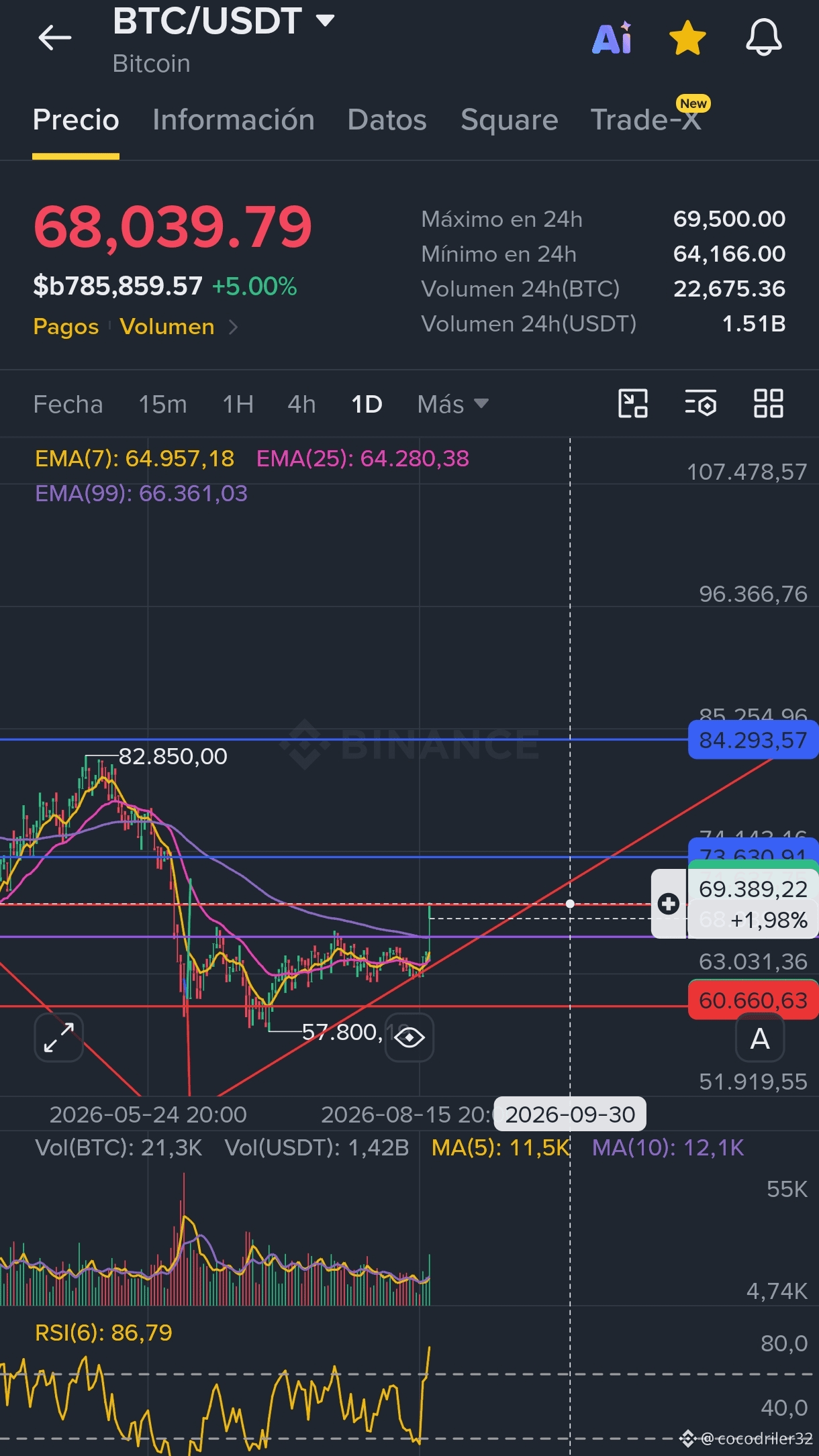Open price alert bell icon
819x1456 pixels.
(x=764, y=38)
